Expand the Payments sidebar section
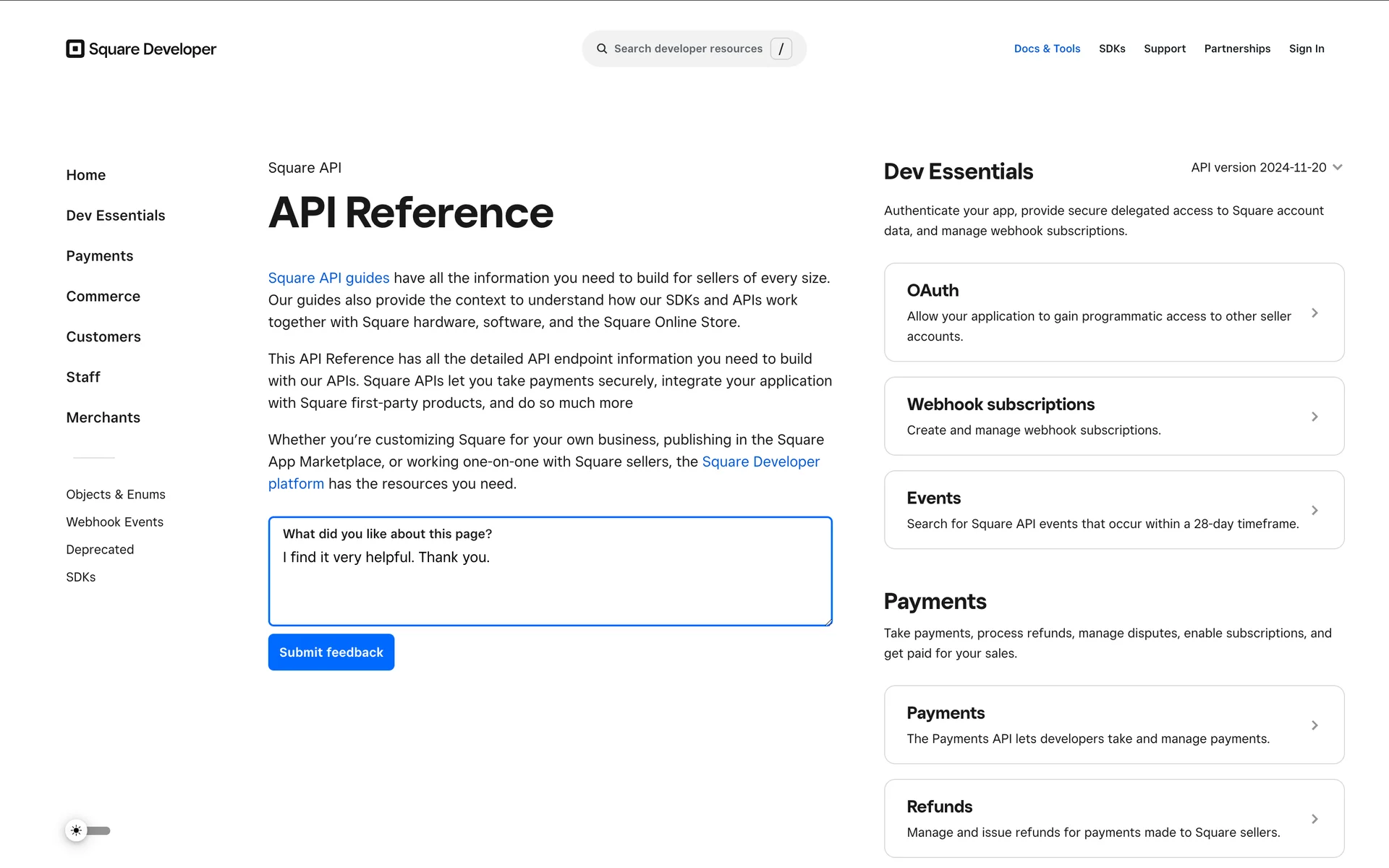Screen dimensions: 1389x868 (100, 256)
